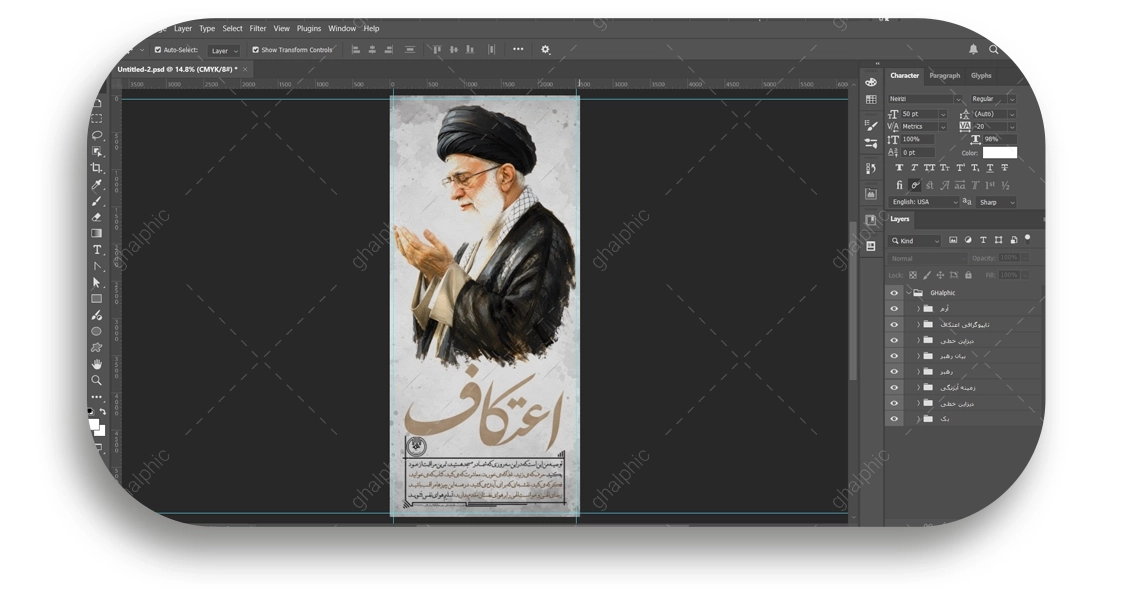
Task: Select the Rectangular Marquee tool
Action: tap(97, 119)
